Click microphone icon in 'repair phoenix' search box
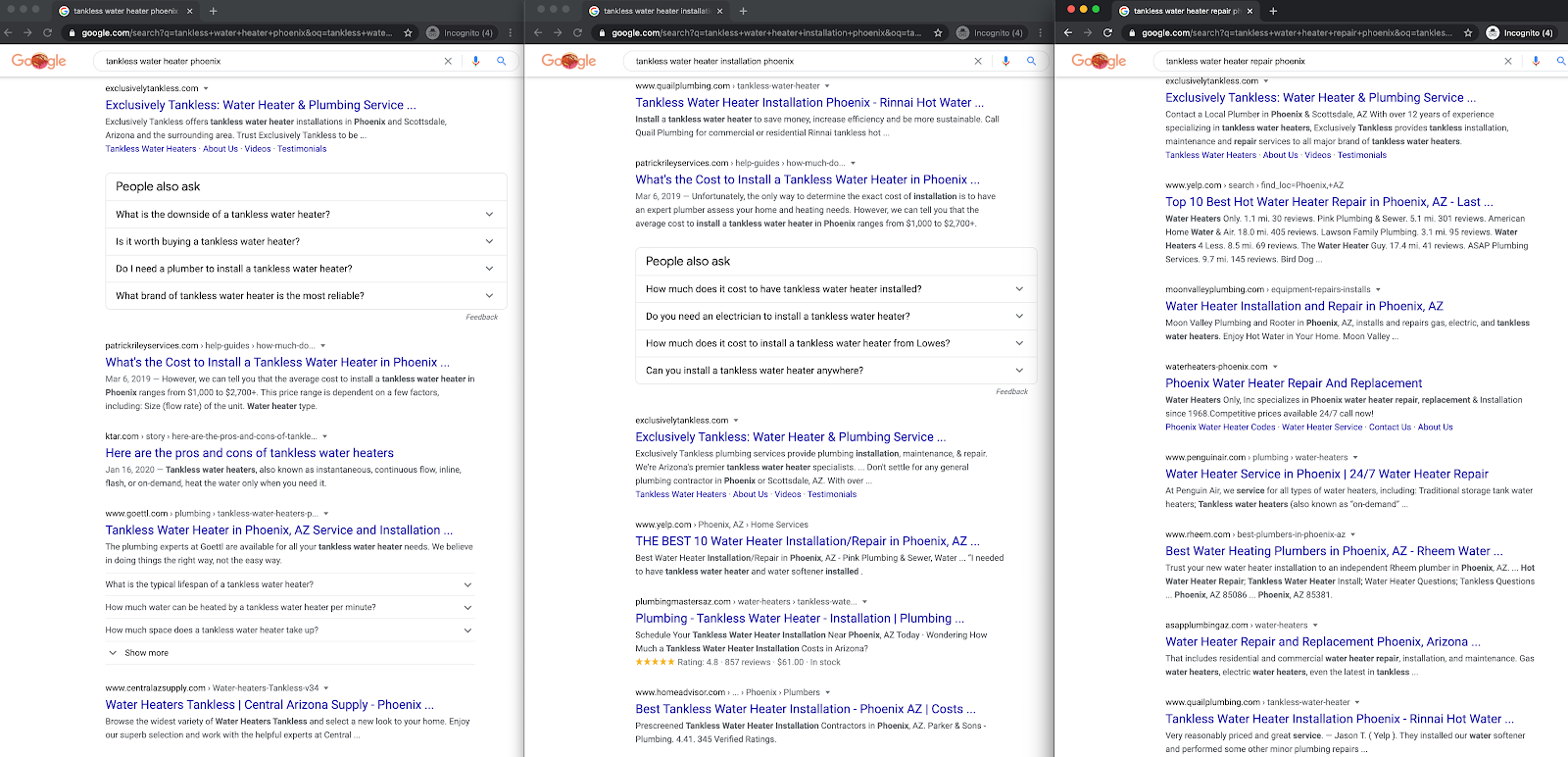 [x=1536, y=61]
